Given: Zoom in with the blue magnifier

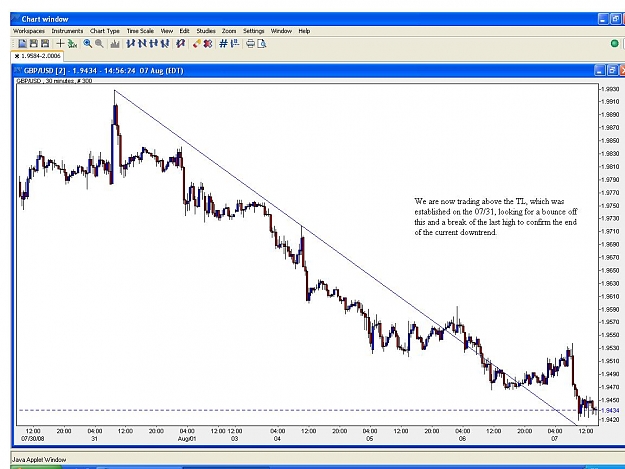Looking at the screenshot, I should [87, 44].
